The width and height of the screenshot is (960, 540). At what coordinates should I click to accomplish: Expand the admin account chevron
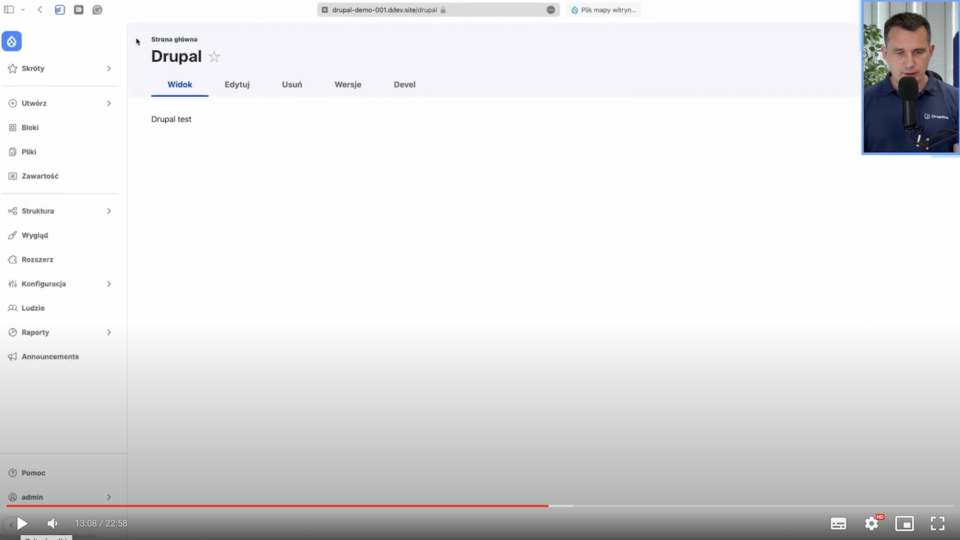[x=109, y=497]
